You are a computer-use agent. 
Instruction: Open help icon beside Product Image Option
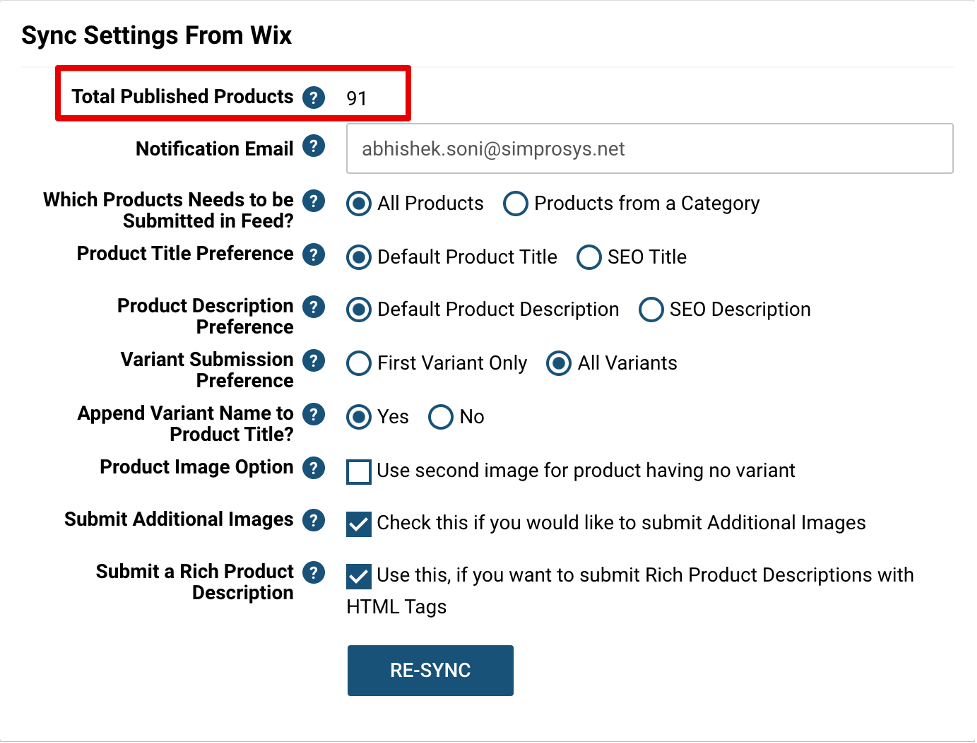point(313,468)
